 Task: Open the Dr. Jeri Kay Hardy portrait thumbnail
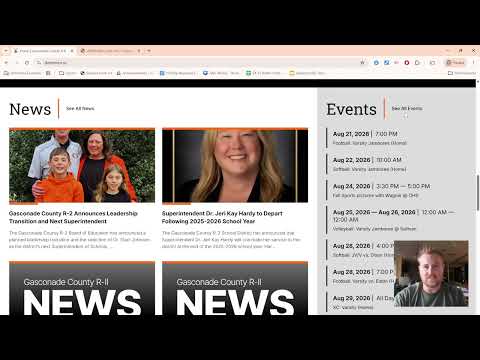[x=235, y=166]
